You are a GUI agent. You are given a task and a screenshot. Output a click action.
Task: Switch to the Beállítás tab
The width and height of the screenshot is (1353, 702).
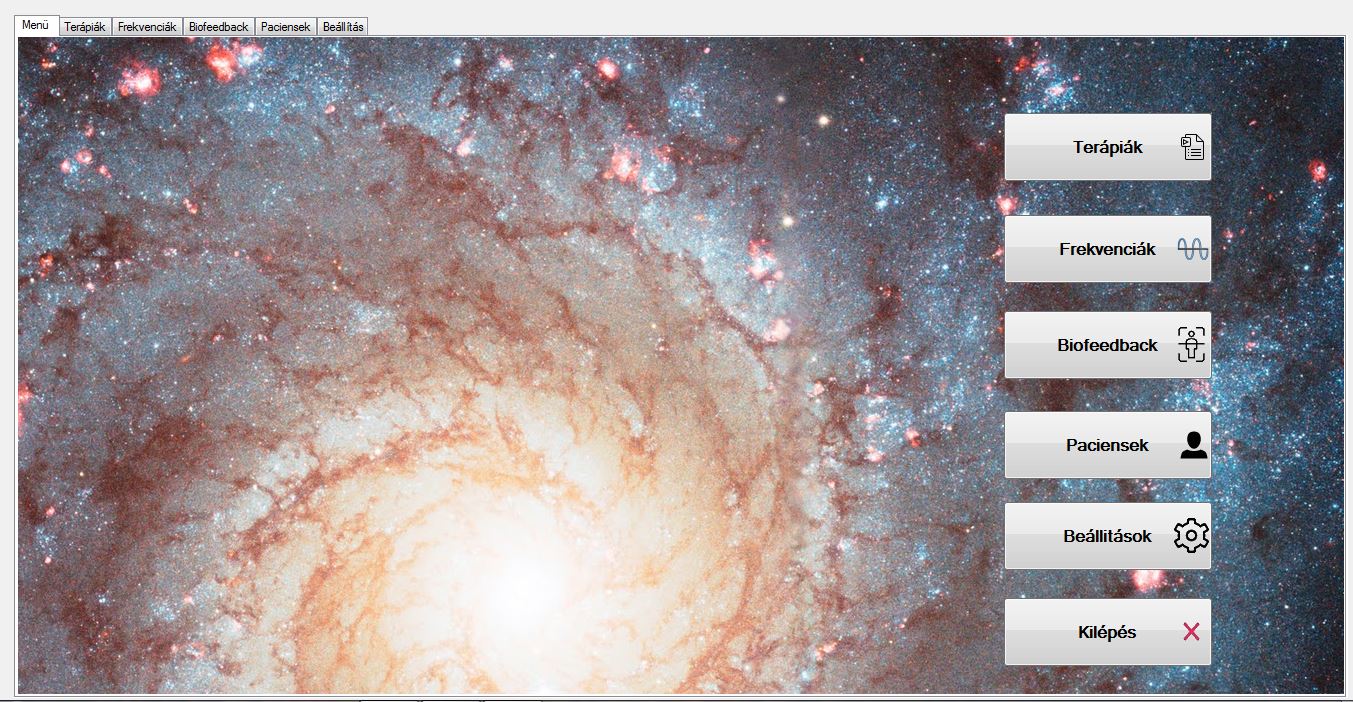(x=343, y=27)
